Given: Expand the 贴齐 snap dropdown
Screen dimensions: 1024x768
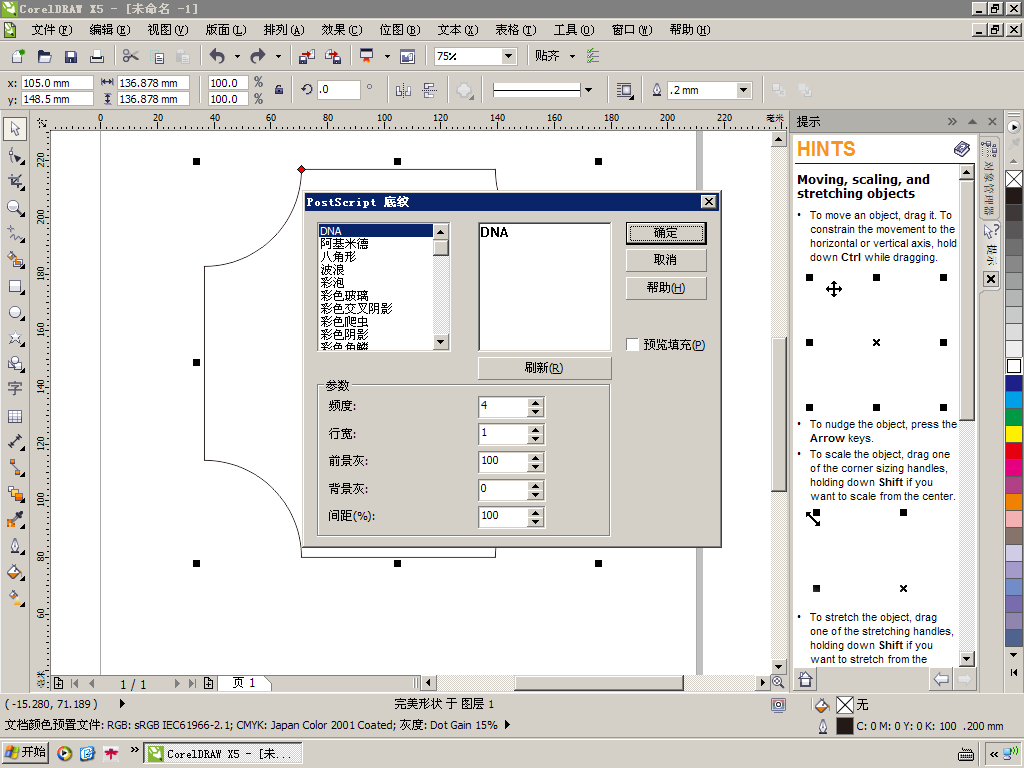Looking at the screenshot, I should [x=573, y=57].
